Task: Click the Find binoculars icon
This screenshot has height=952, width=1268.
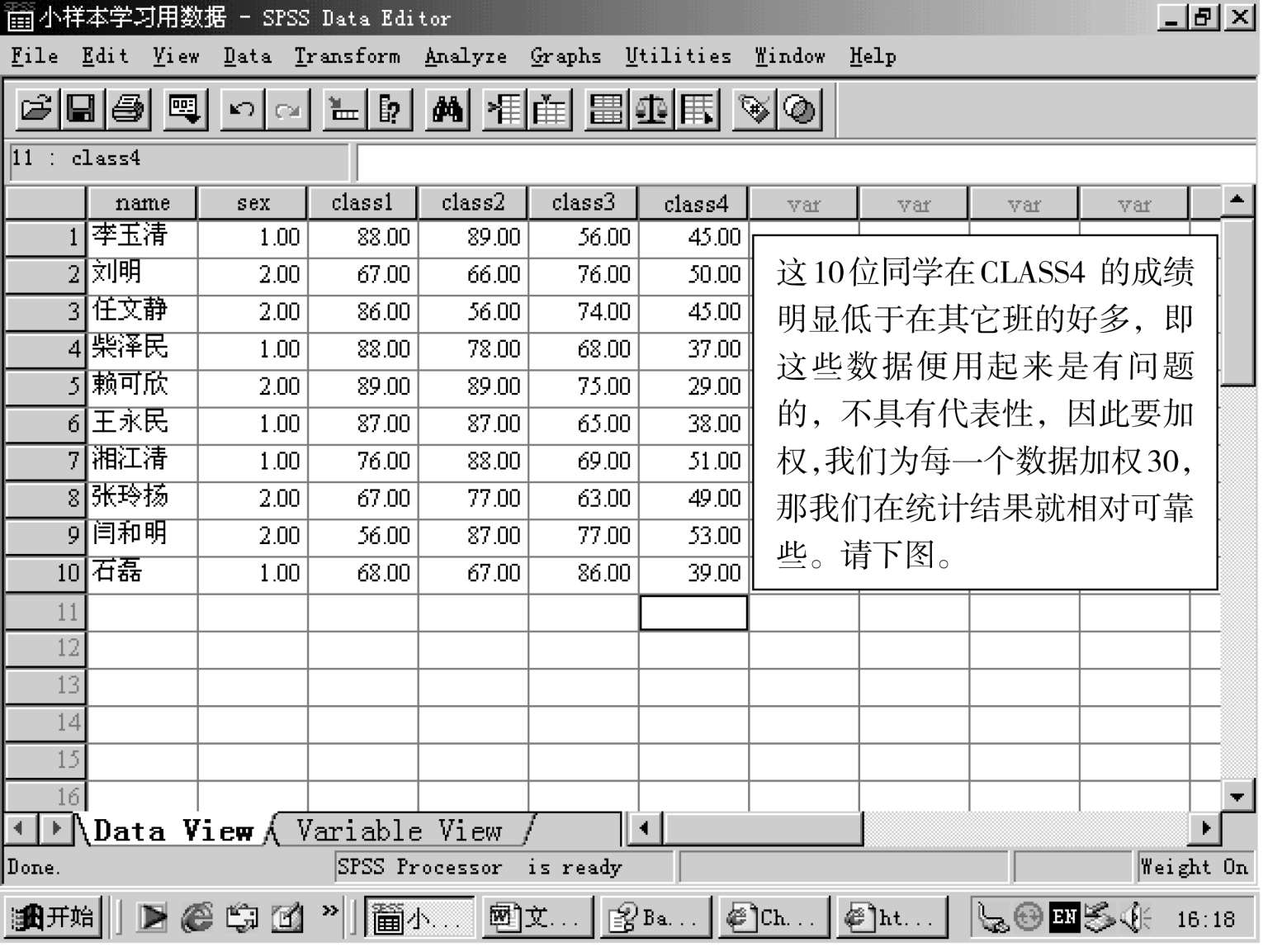Action: pyautogui.click(x=447, y=110)
